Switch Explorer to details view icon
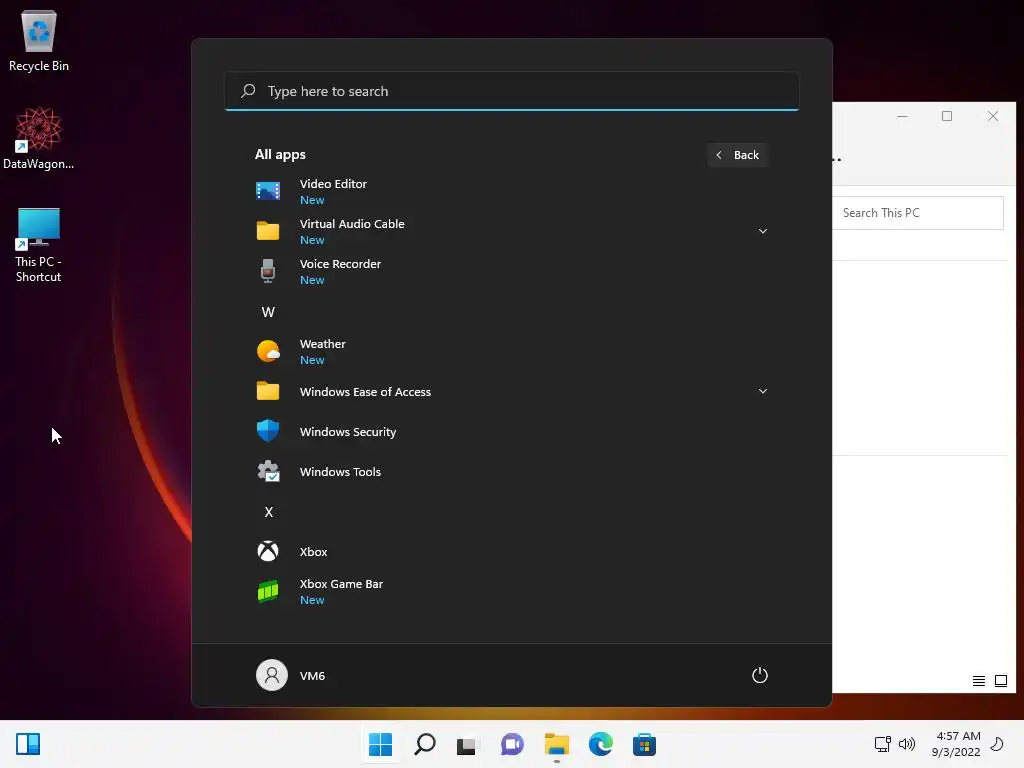 click(978, 681)
